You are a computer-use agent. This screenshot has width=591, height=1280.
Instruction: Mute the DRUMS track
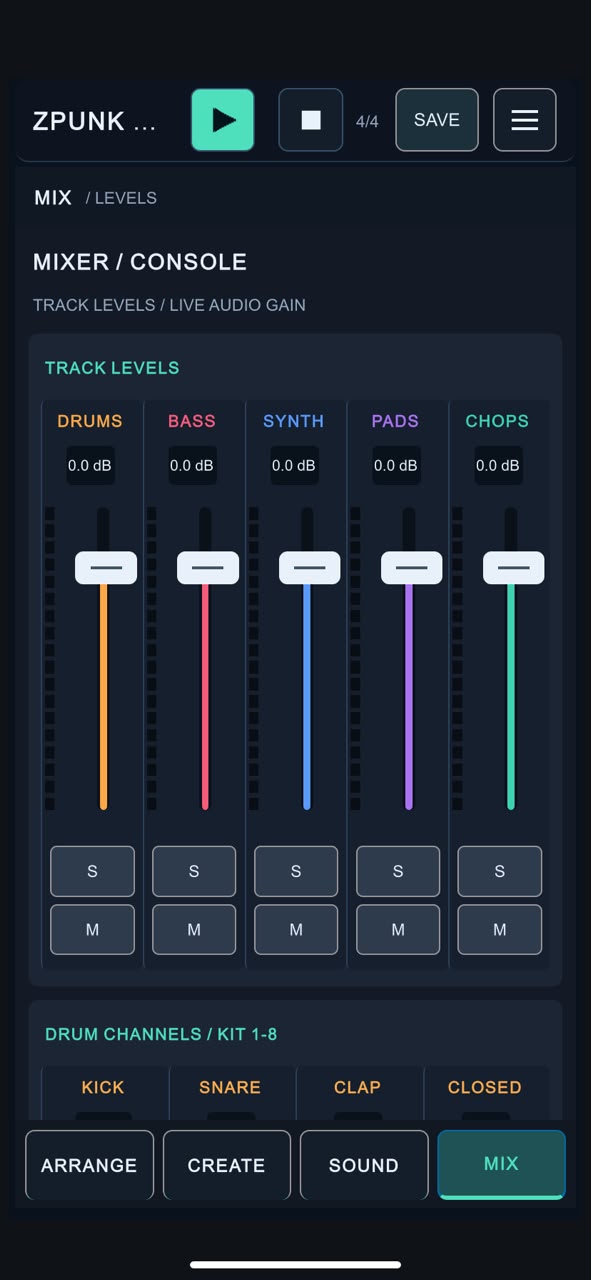92,929
